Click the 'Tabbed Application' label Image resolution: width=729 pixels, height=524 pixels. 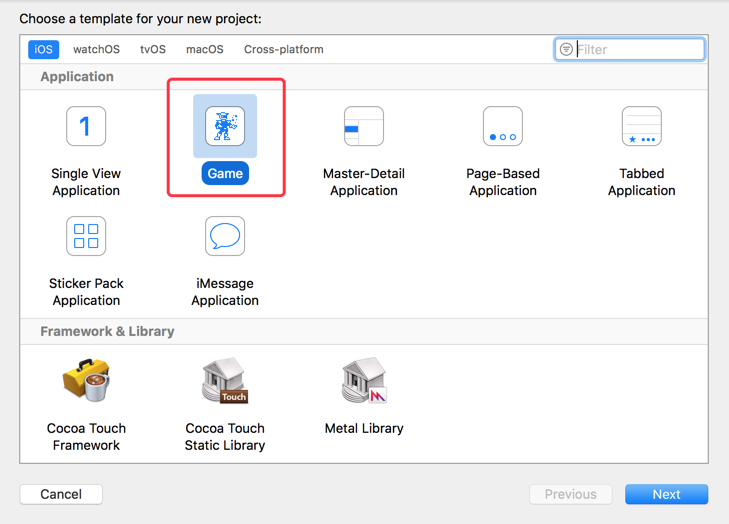pyautogui.click(x=642, y=182)
